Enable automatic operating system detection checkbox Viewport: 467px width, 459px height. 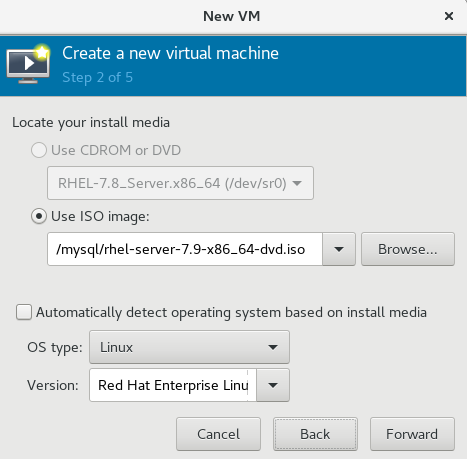[24, 312]
